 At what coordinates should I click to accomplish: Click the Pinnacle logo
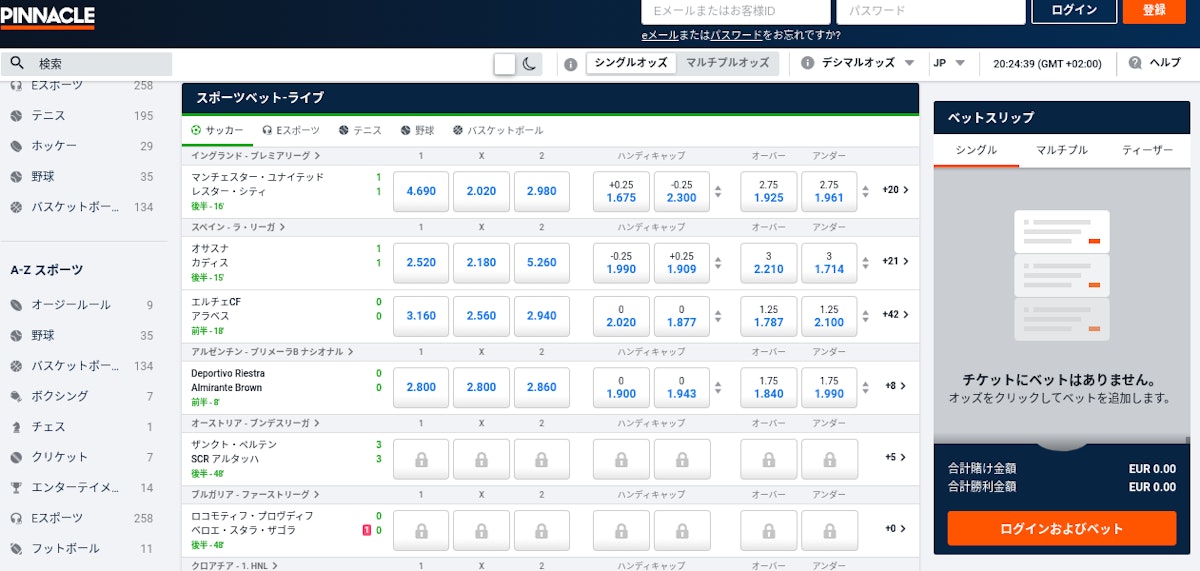pos(47,16)
